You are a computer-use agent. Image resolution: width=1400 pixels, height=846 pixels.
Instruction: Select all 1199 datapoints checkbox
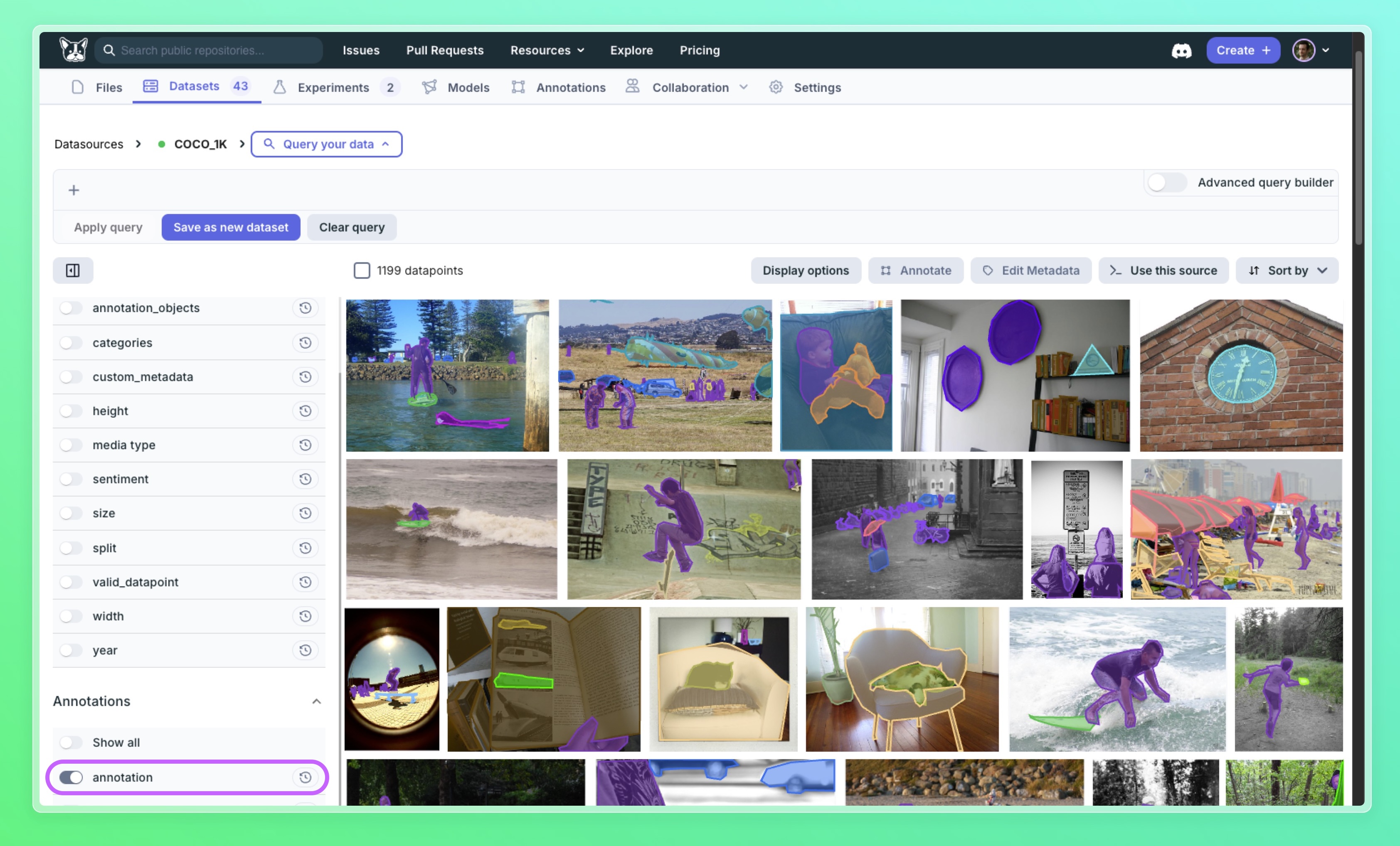click(x=361, y=270)
